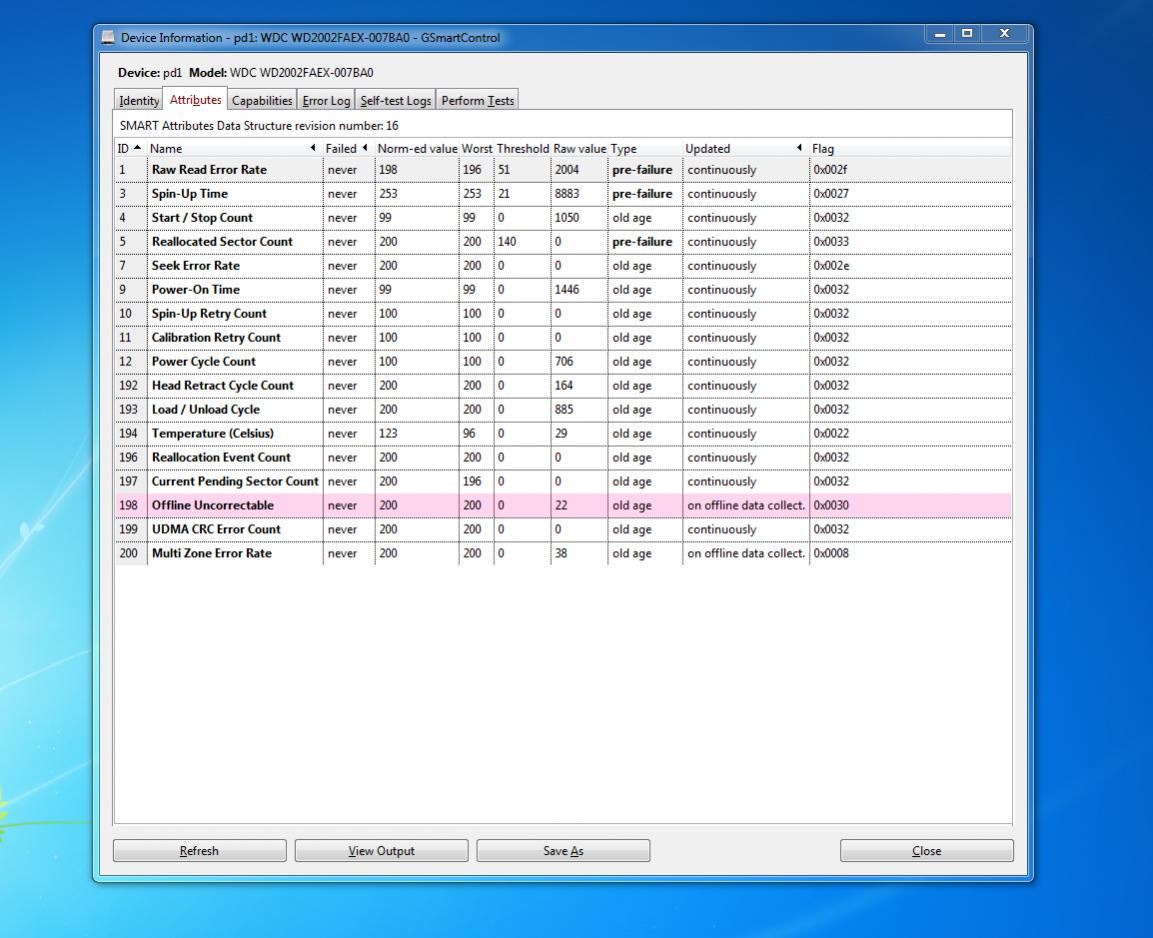Select the Load / Unload Cycle row
1153x938 pixels.
coord(563,409)
